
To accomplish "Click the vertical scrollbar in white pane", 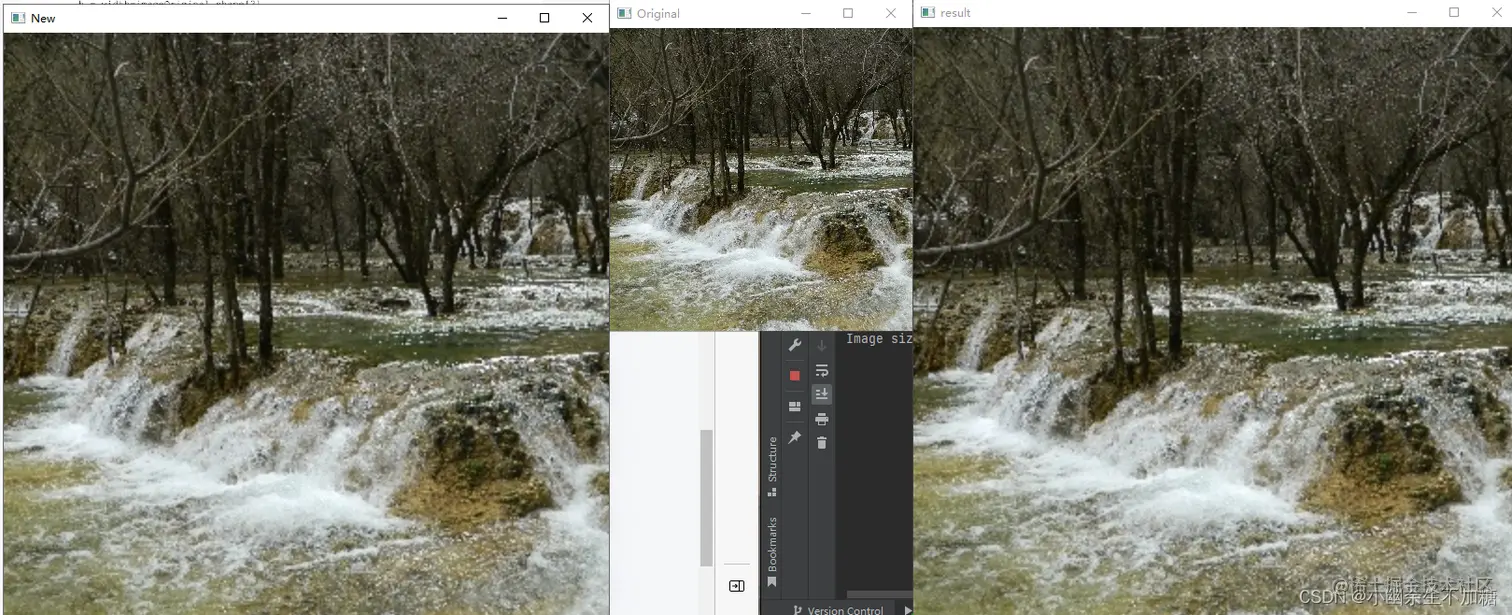I will 707,497.
